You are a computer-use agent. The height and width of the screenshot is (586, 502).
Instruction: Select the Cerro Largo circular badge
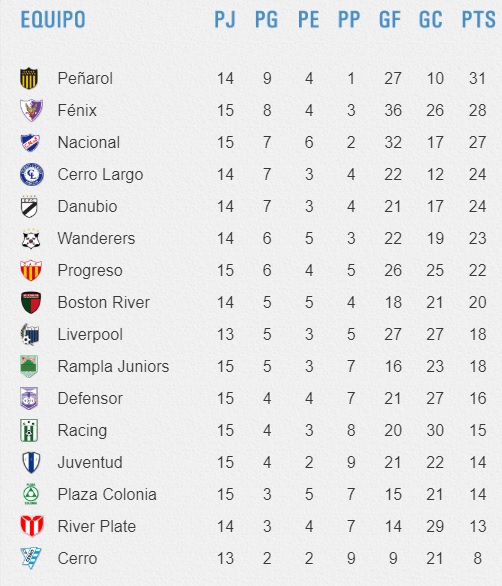pos(32,175)
